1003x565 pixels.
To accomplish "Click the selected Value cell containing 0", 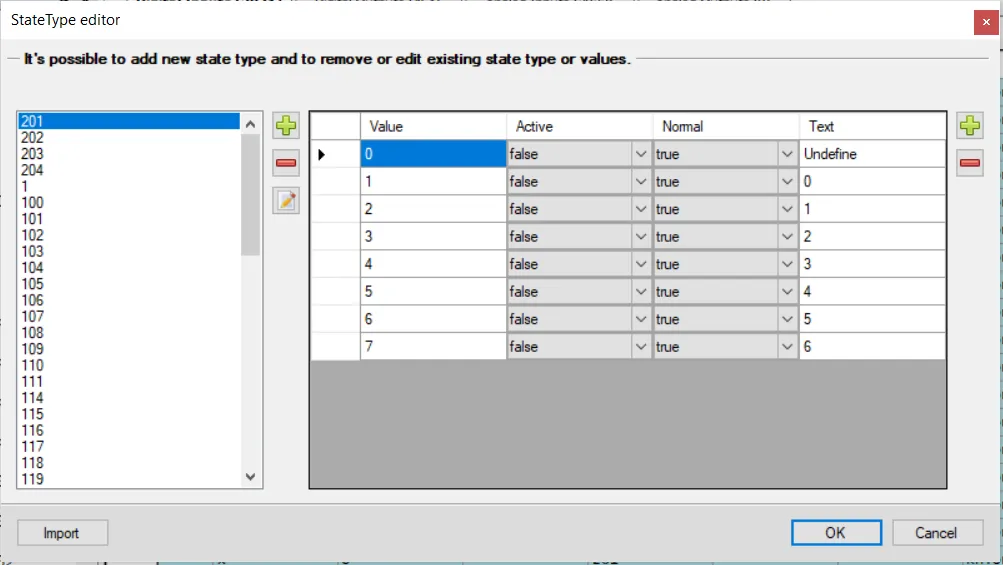I will (433, 154).
